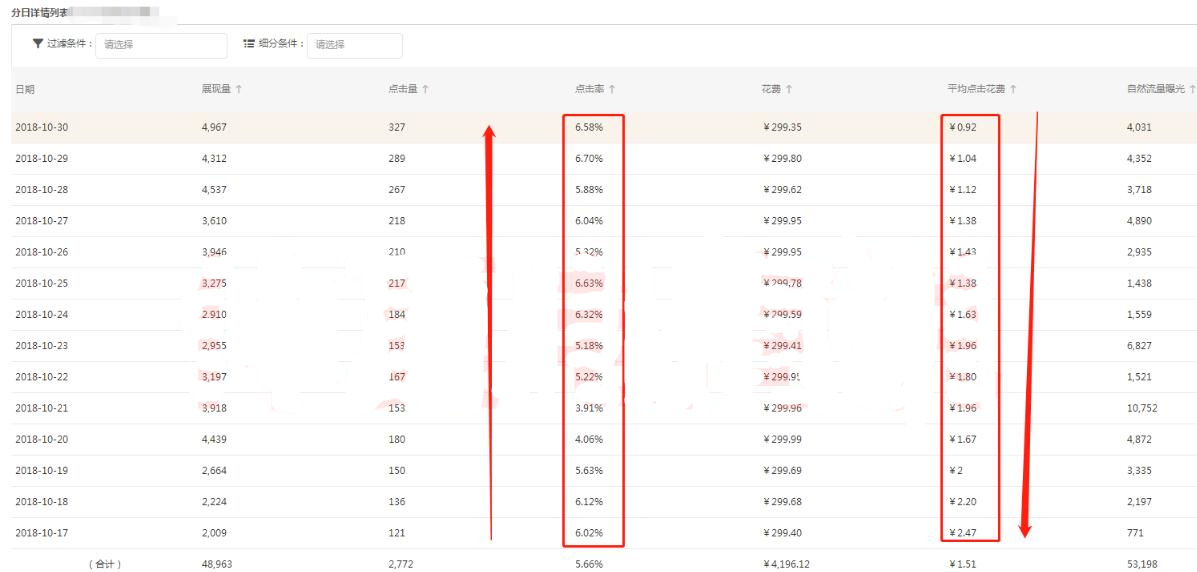Sort by 花费 arrow icon
Viewport: 1197px width, 572px height.
pyautogui.click(x=789, y=89)
